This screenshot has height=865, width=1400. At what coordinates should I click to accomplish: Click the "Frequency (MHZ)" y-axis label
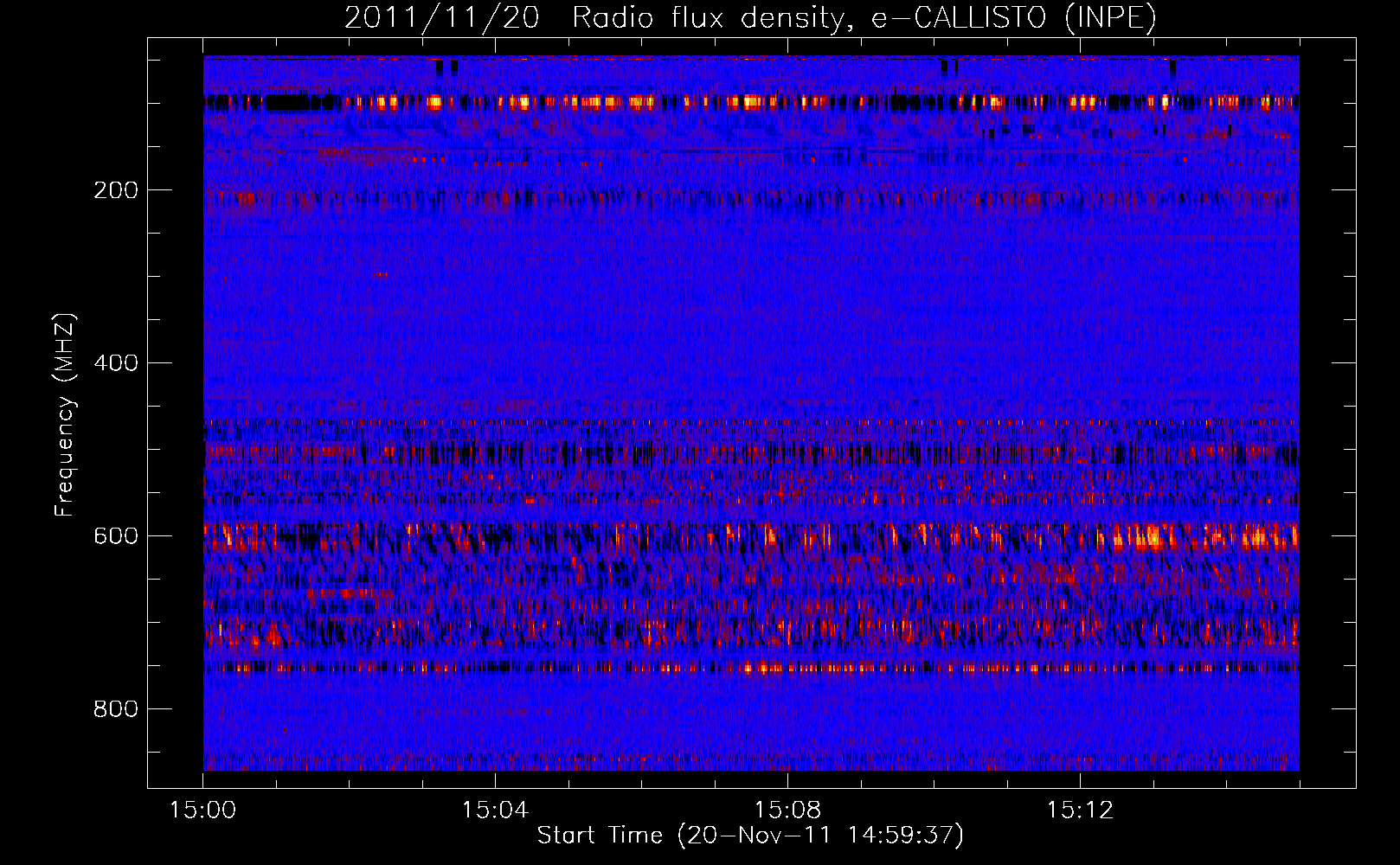tap(65, 415)
